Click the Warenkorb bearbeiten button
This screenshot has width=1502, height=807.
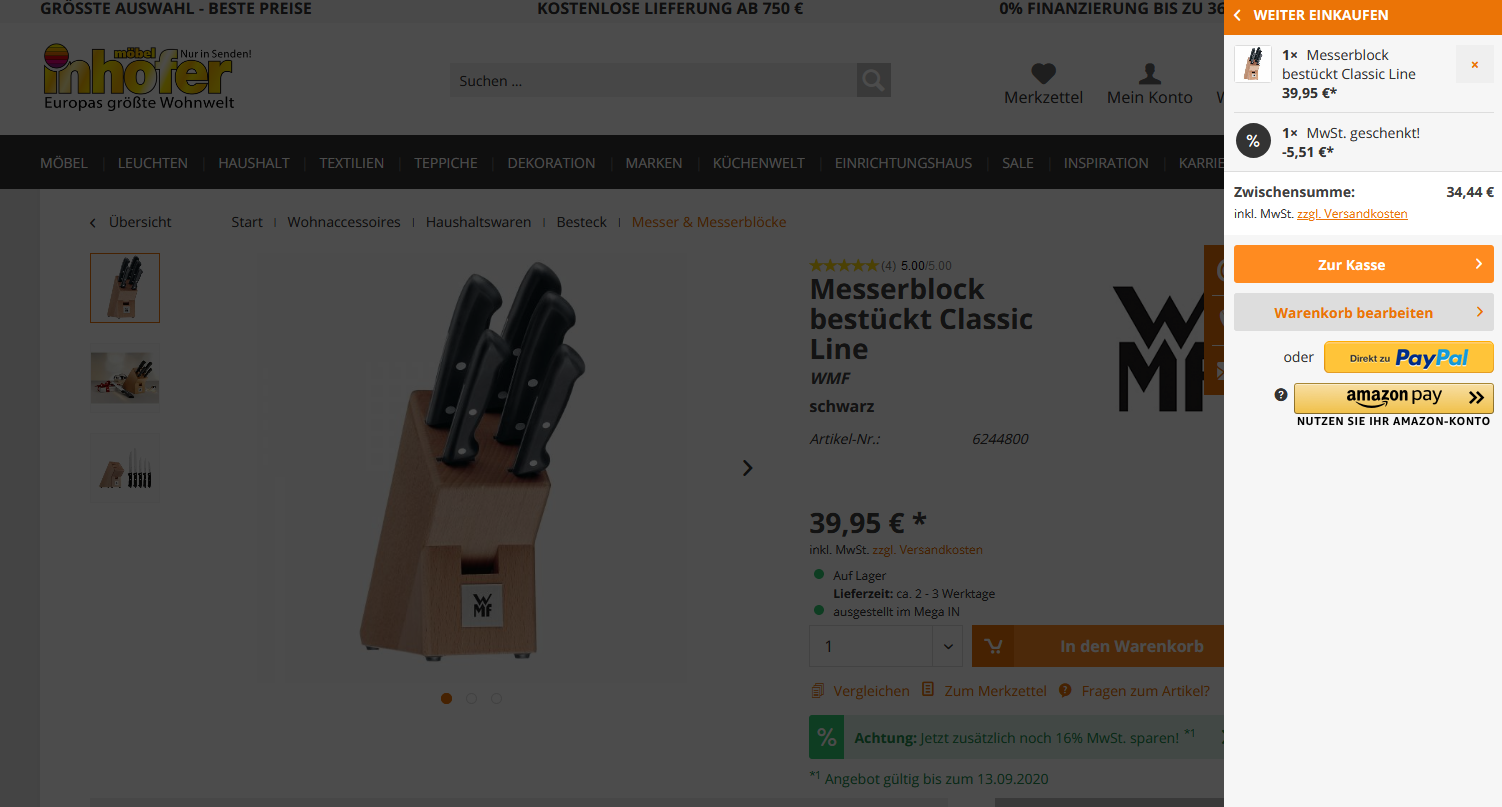pyautogui.click(x=1364, y=312)
